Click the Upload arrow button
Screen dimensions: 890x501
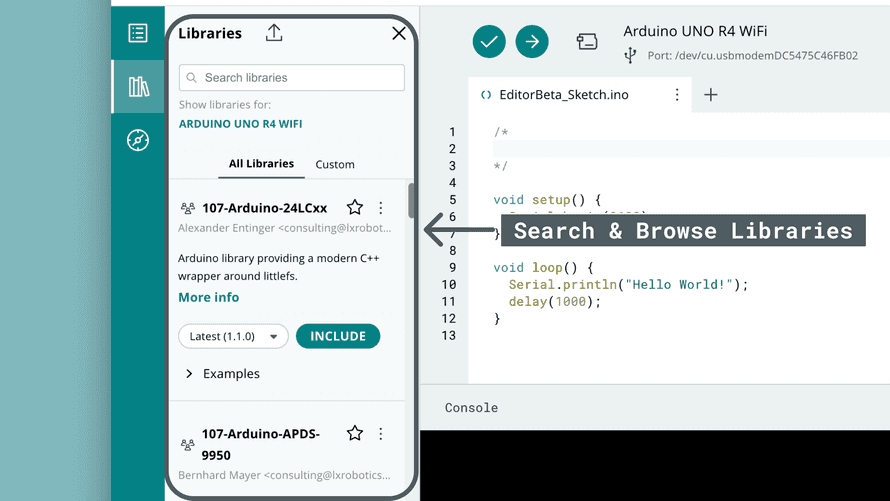tap(532, 41)
